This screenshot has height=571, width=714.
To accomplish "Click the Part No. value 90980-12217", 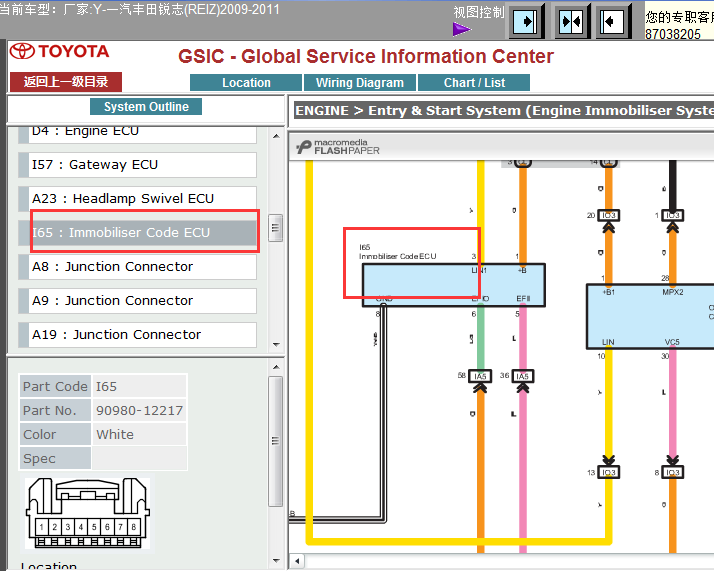I will 139,410.
